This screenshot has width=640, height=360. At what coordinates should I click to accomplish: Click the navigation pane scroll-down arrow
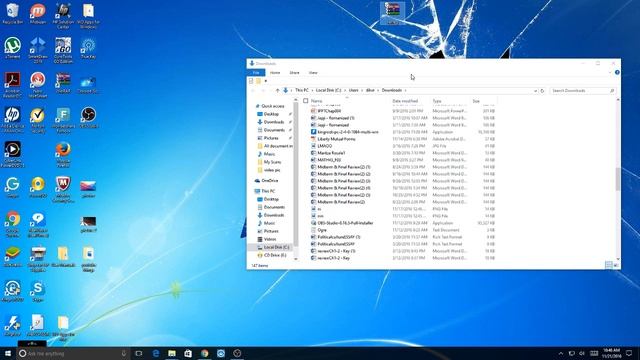tap(296, 259)
